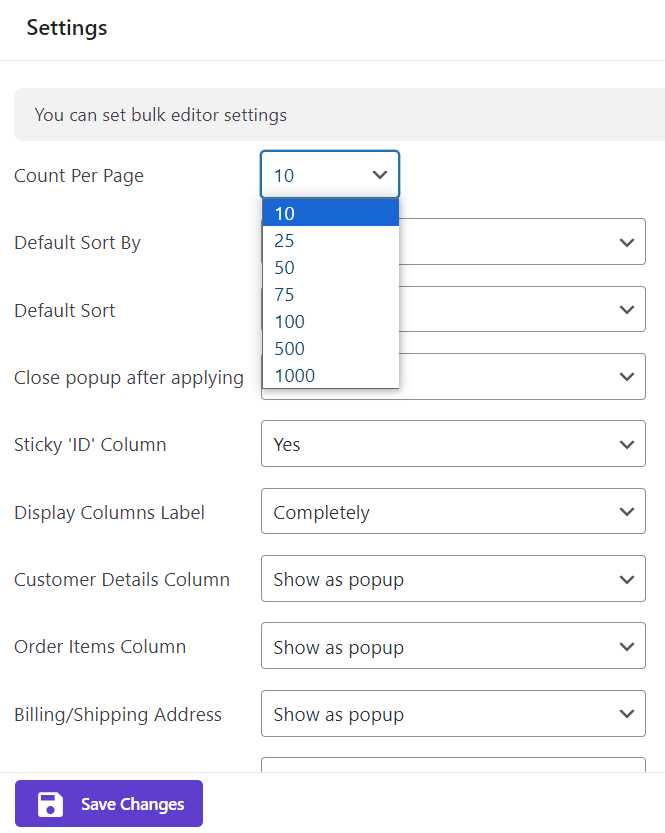Select 25 from the dropdown list
Image resolution: width=665 pixels, height=833 pixels.
pyautogui.click(x=330, y=241)
